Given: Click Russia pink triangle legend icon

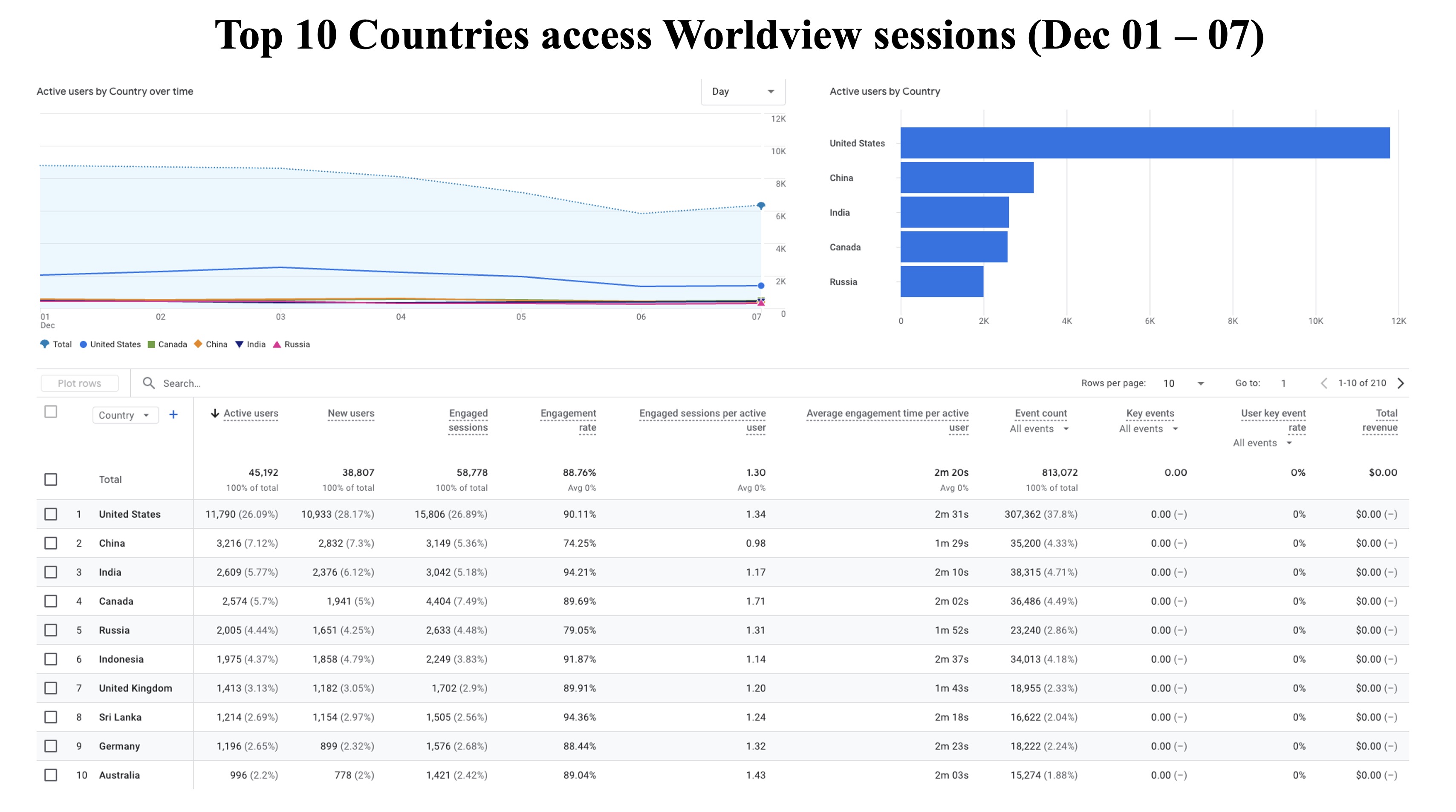Looking at the screenshot, I should click(x=277, y=344).
